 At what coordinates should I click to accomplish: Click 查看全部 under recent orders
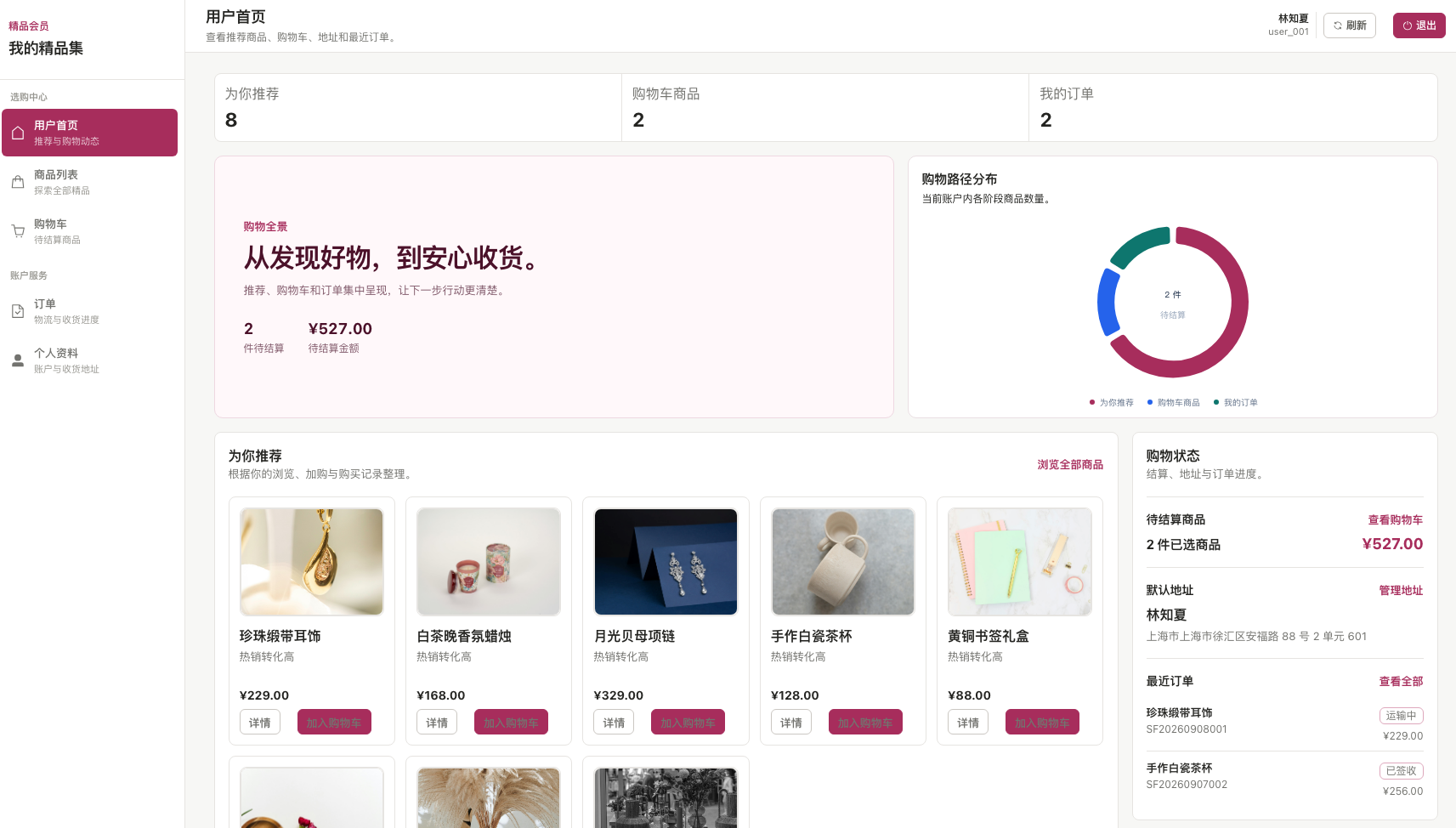click(x=1401, y=682)
